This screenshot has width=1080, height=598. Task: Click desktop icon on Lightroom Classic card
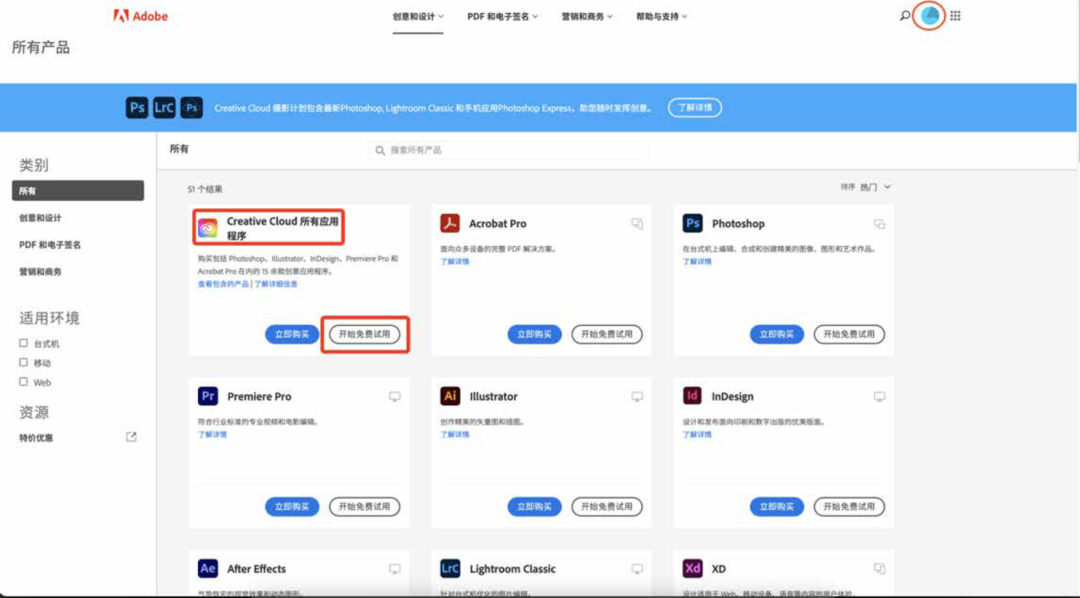(637, 568)
